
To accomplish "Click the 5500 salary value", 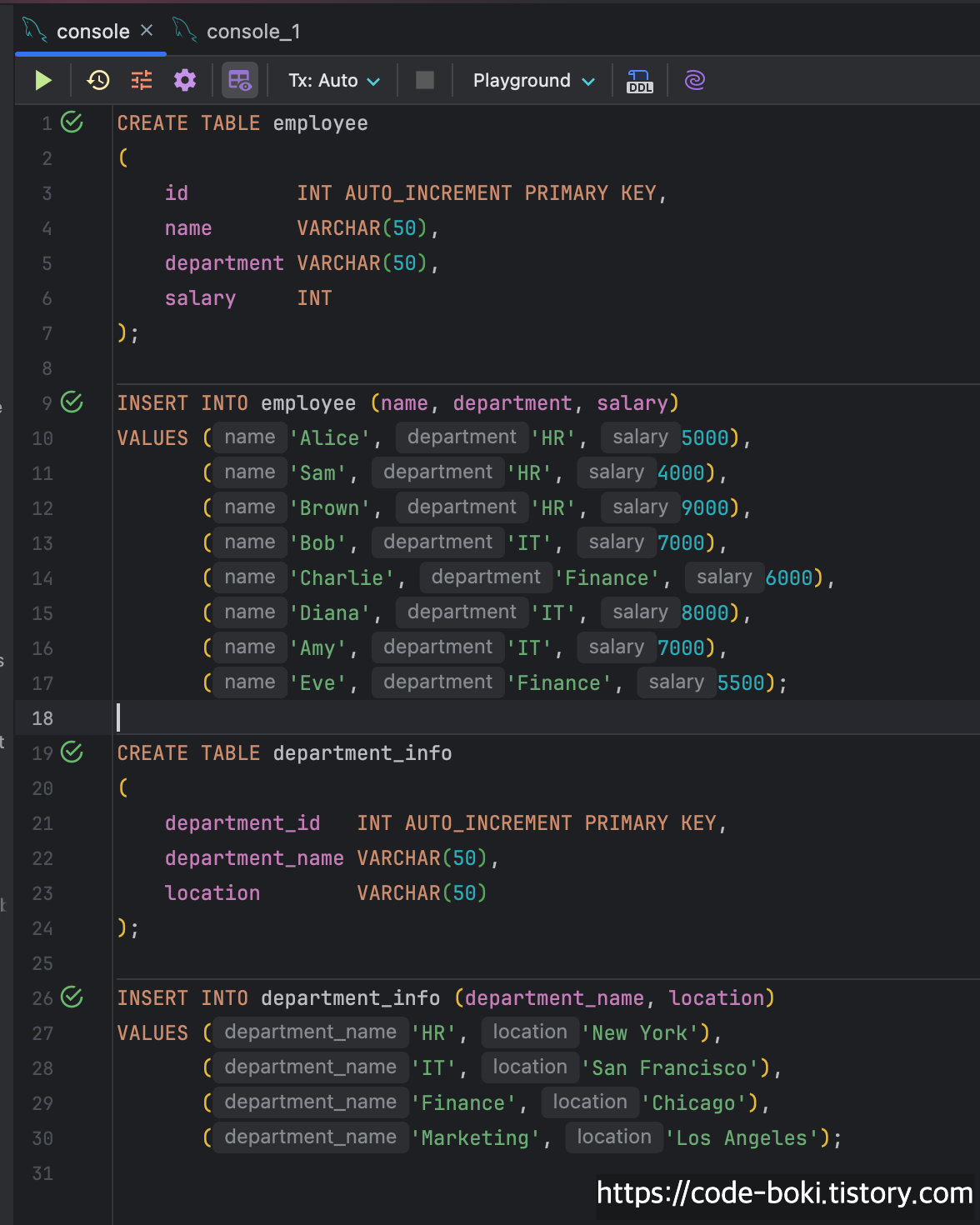I will pos(741,683).
